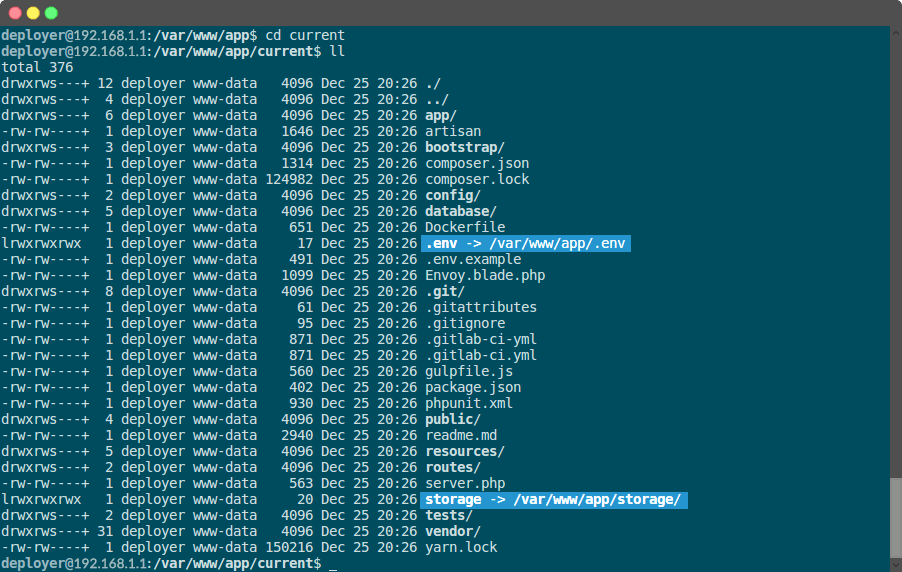Viewport: 902px width, 572px height.
Task: Click the vendor/ directory name
Action: tap(452, 531)
